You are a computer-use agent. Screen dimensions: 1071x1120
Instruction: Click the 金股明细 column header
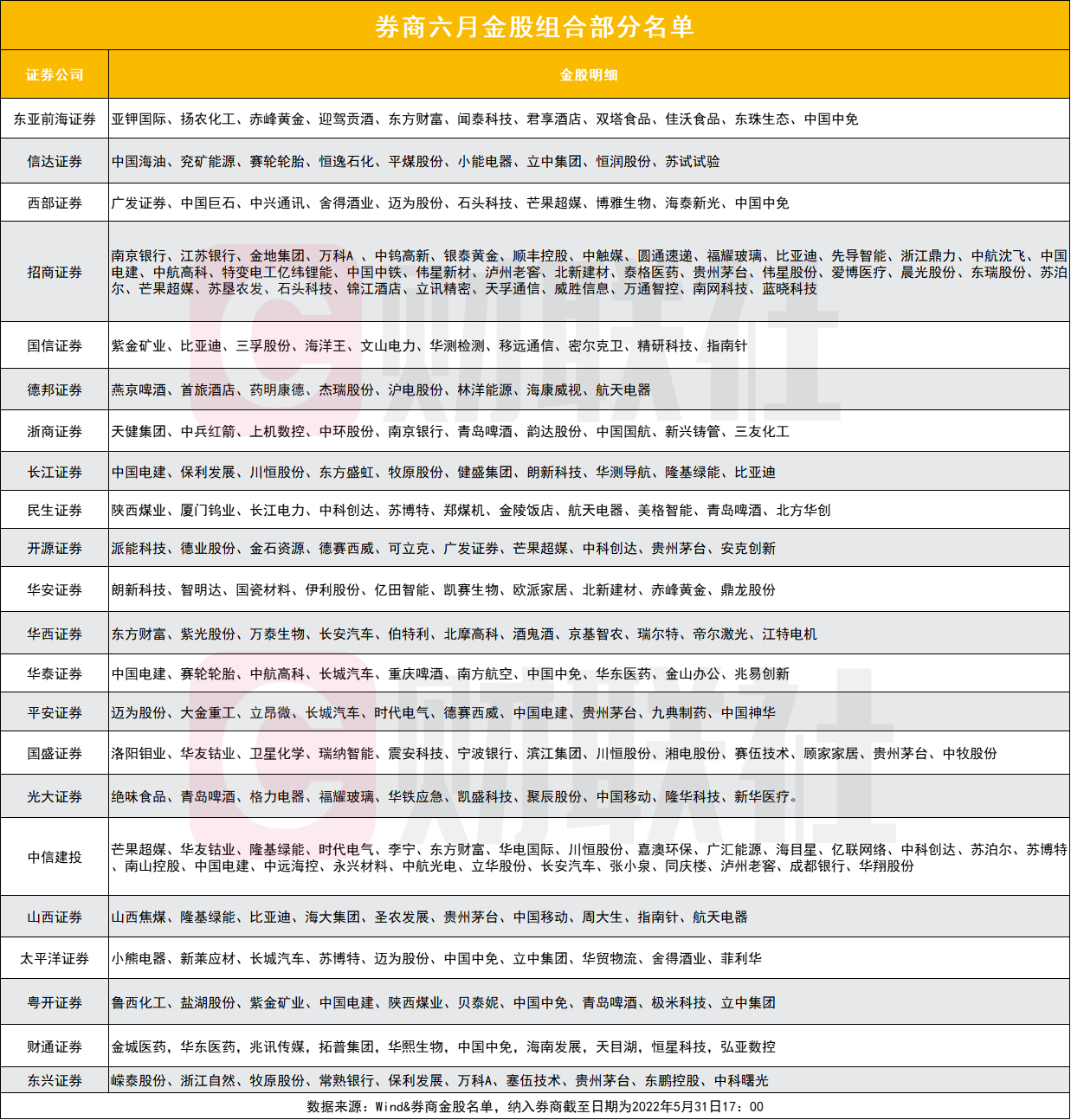(589, 74)
